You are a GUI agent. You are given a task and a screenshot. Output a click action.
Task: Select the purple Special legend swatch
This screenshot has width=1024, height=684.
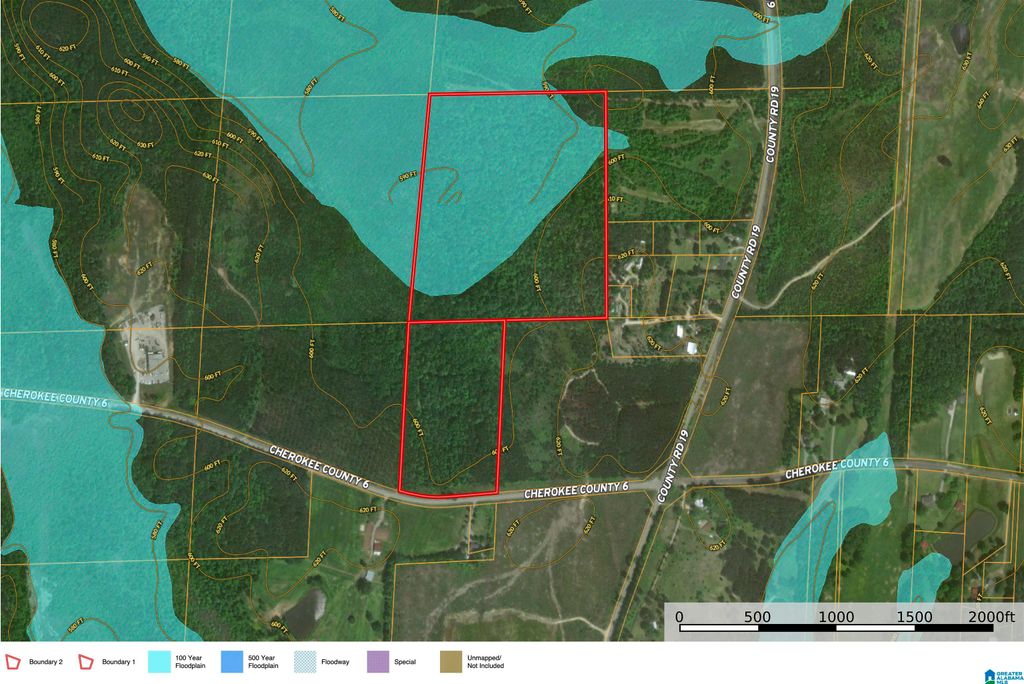378,662
